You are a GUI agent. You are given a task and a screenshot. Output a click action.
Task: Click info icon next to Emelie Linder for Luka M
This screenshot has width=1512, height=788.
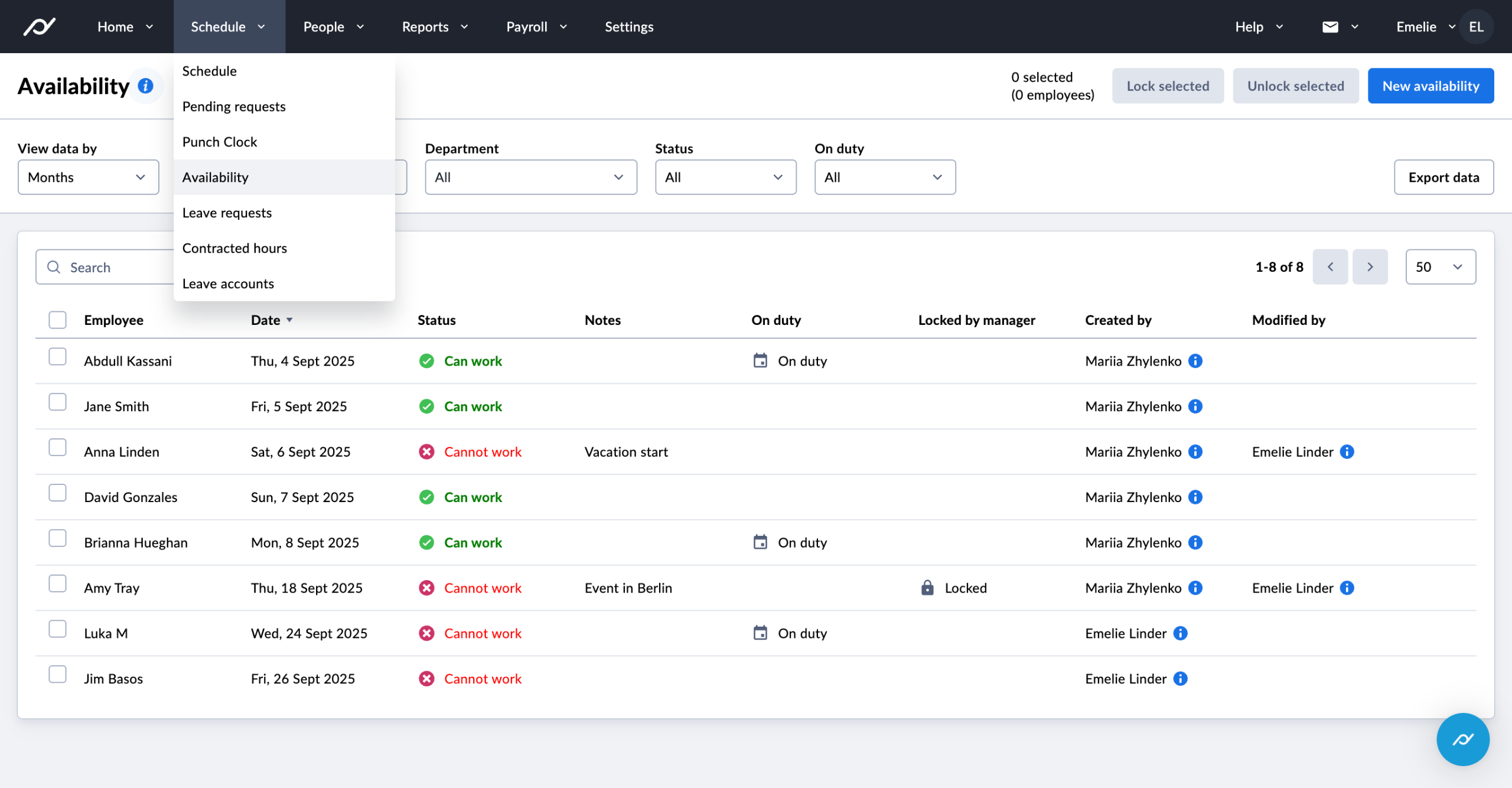(x=1181, y=633)
